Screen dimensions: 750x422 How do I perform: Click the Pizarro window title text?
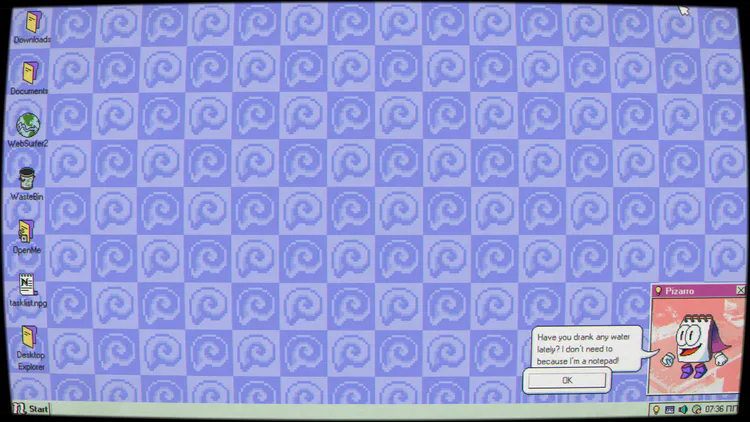pyautogui.click(x=679, y=291)
